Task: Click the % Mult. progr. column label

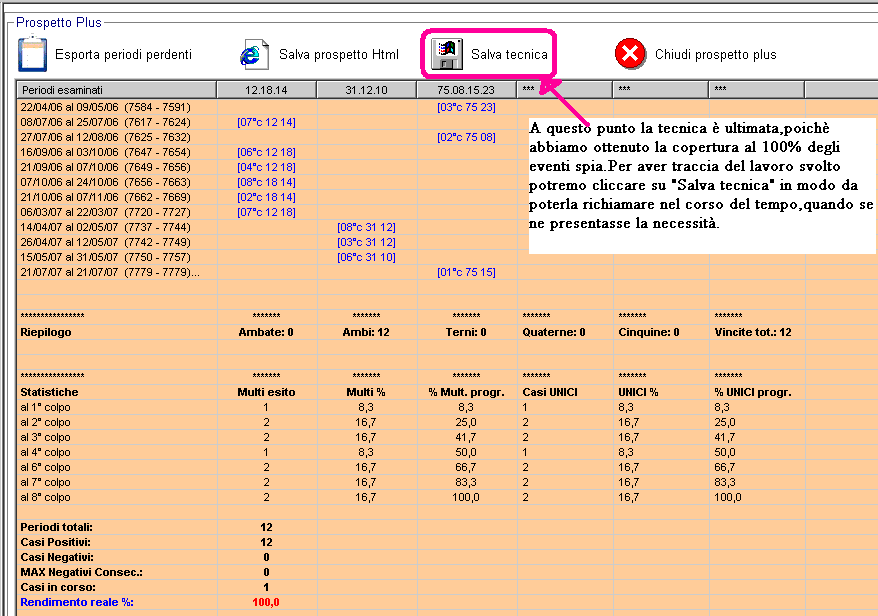Action: click(x=466, y=392)
